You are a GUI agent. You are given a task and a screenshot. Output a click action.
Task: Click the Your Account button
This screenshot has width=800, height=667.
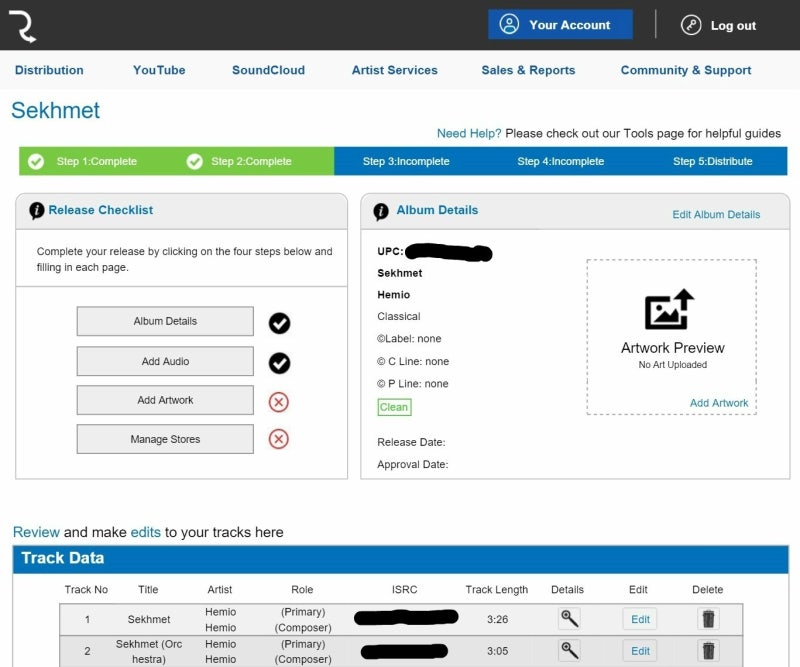(x=560, y=24)
